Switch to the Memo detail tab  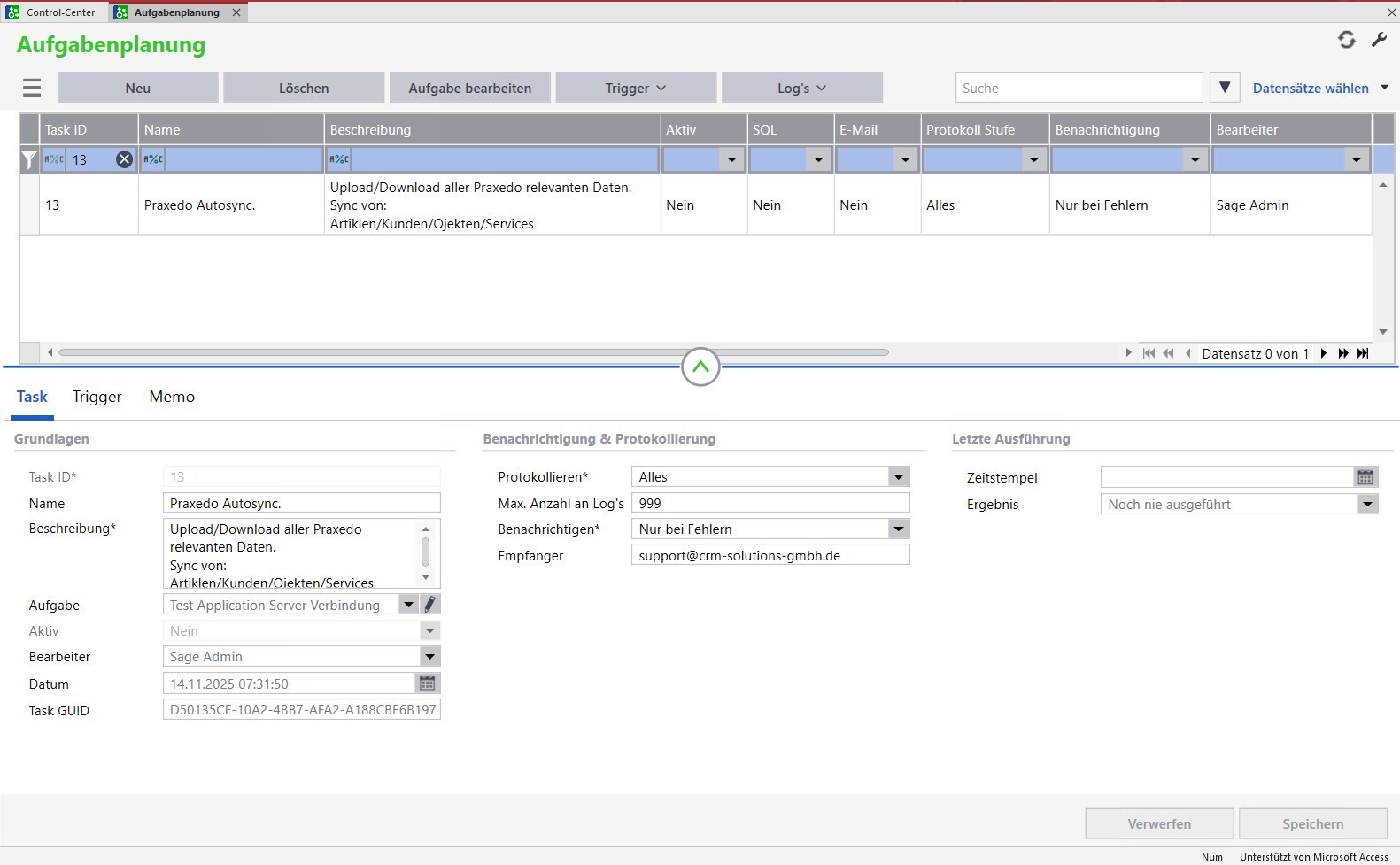[172, 397]
